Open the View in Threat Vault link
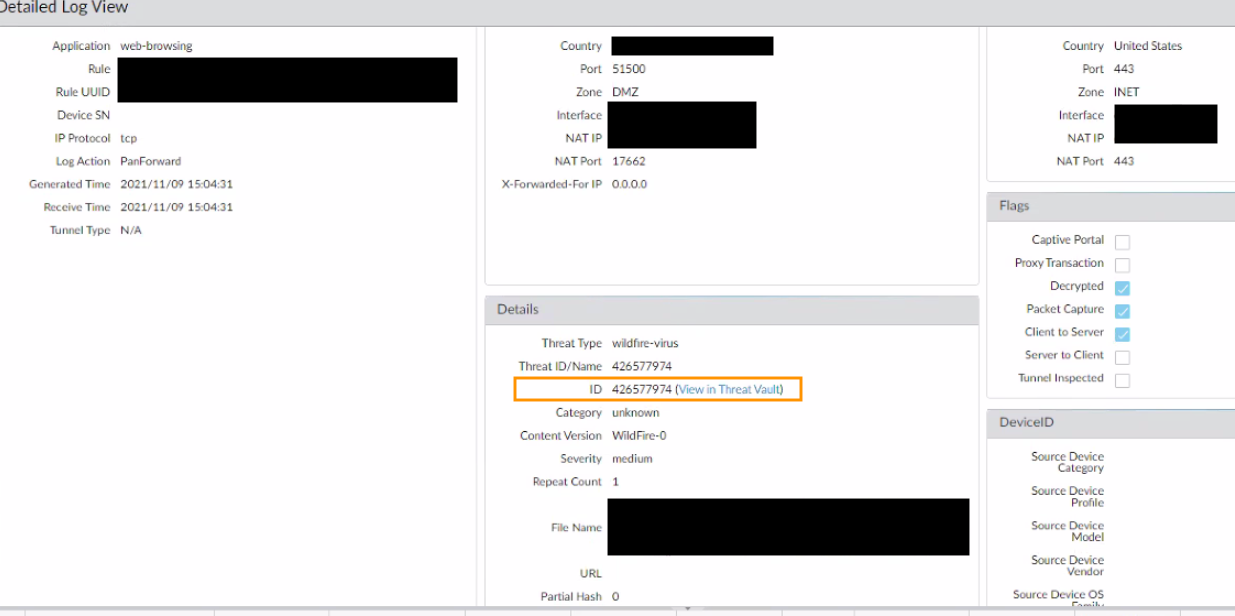The height and width of the screenshot is (616, 1235). (x=730, y=389)
